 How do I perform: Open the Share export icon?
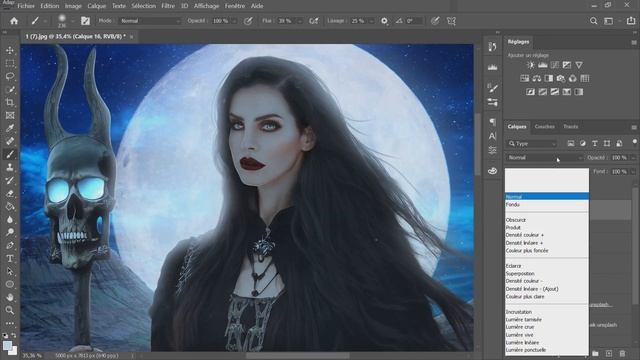click(631, 21)
